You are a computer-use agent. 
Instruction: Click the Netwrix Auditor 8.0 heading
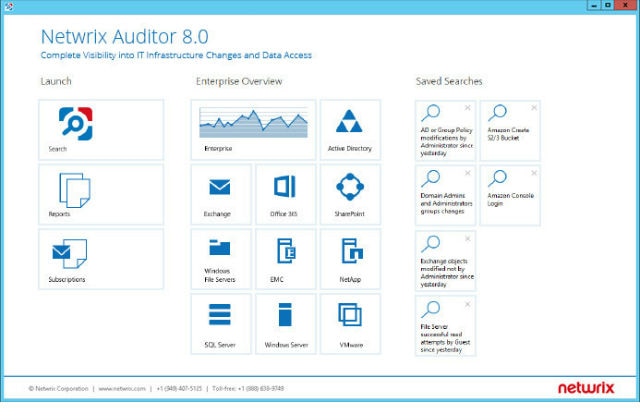click(124, 37)
